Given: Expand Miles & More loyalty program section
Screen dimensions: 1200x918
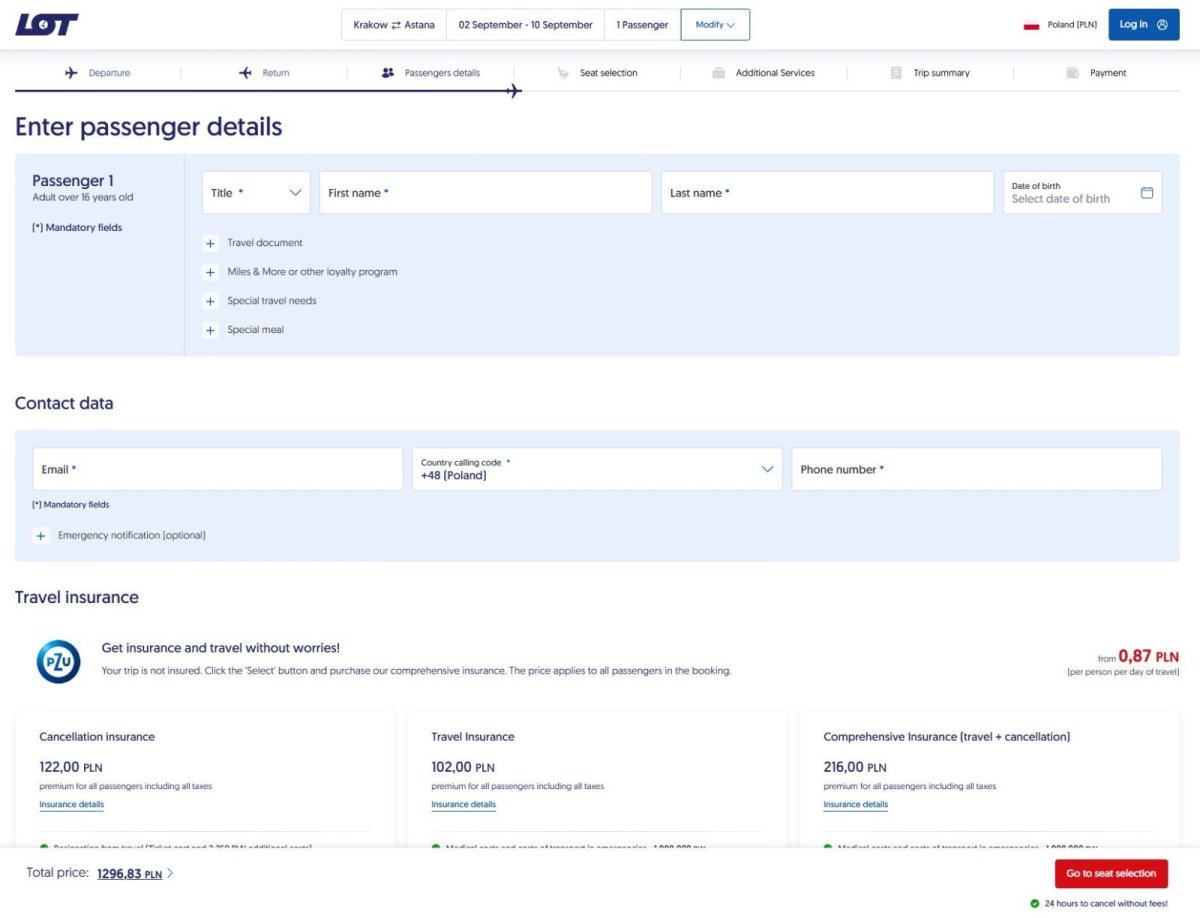Looking at the screenshot, I should [x=210, y=272].
